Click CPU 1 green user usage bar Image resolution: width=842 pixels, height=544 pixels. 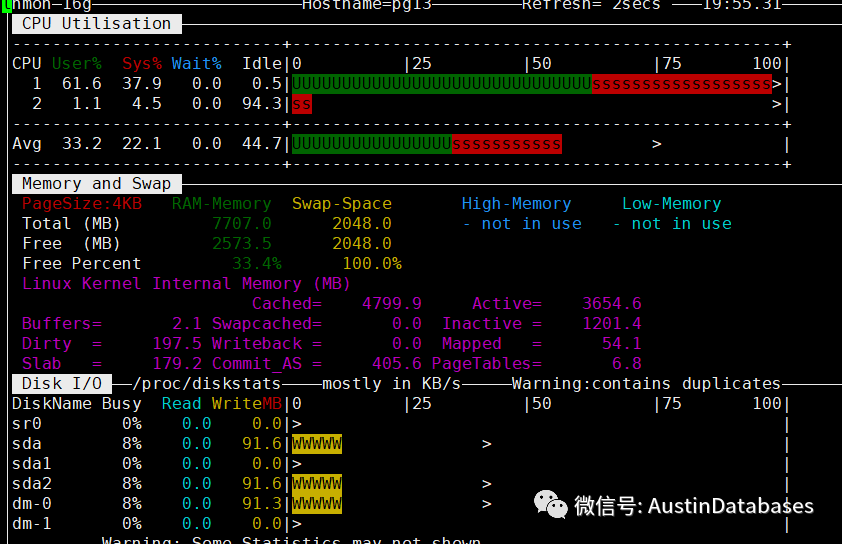tap(441, 84)
